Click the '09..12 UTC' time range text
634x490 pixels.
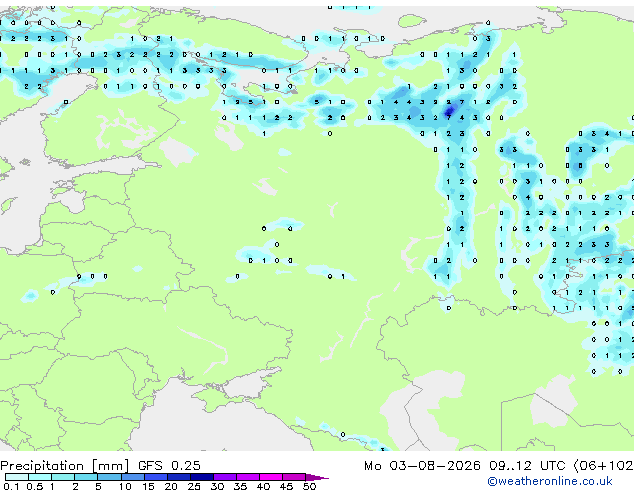coord(527,466)
